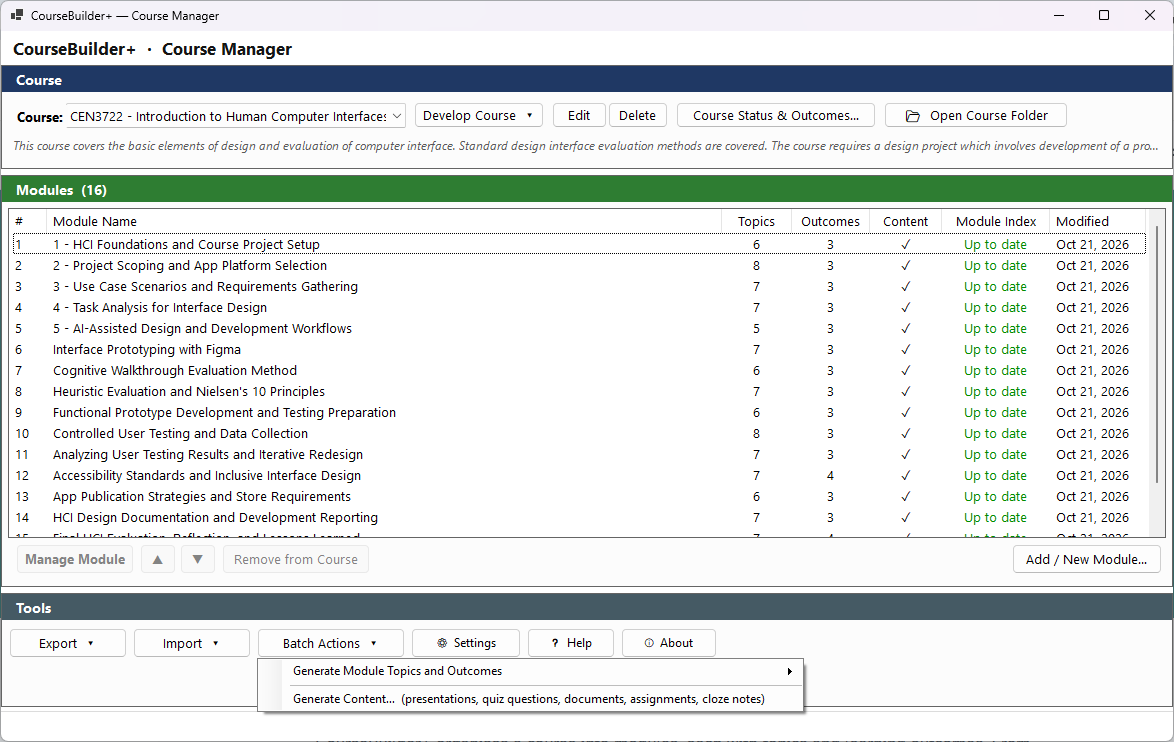Click Remove from Course button

[x=296, y=559]
